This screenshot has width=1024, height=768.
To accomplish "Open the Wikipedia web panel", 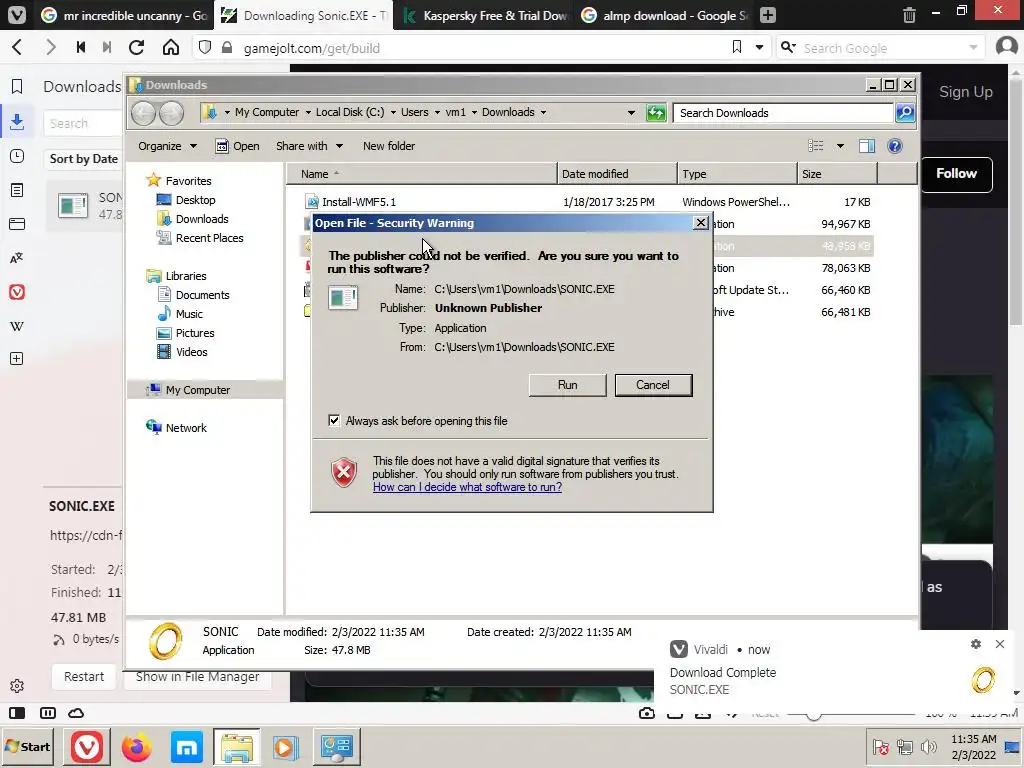I will [x=17, y=326].
